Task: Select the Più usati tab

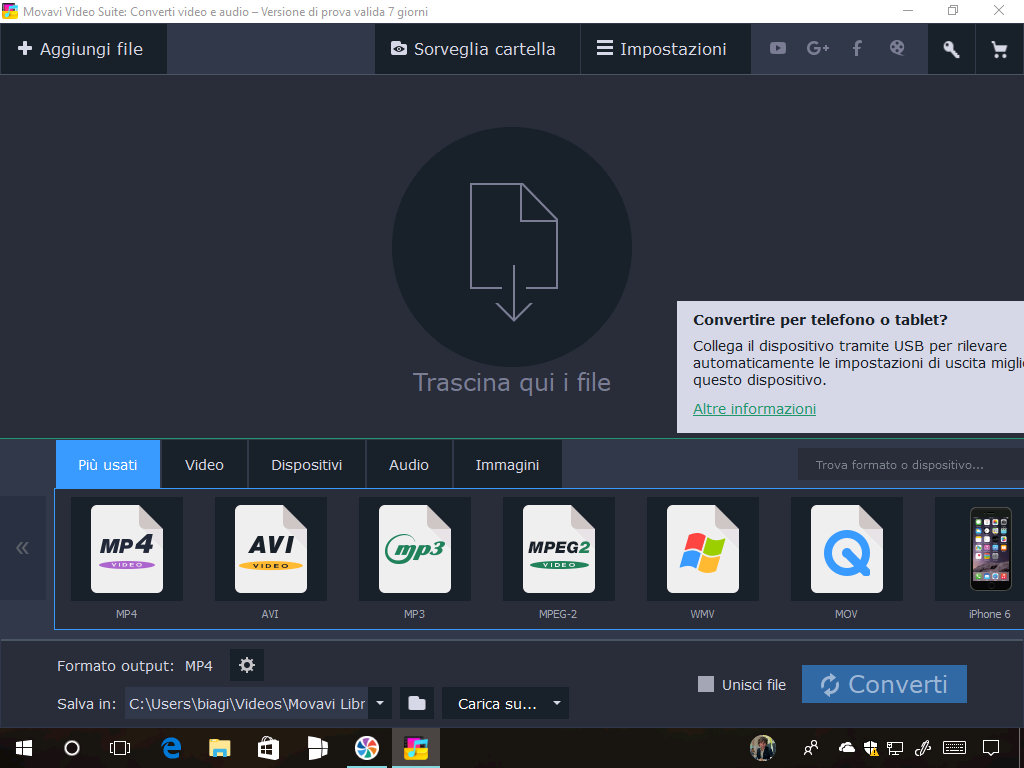Action: coord(108,464)
